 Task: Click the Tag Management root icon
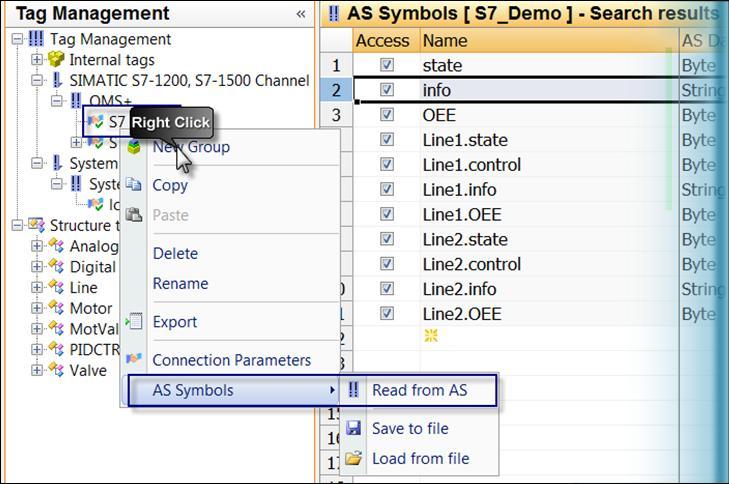(x=36, y=39)
